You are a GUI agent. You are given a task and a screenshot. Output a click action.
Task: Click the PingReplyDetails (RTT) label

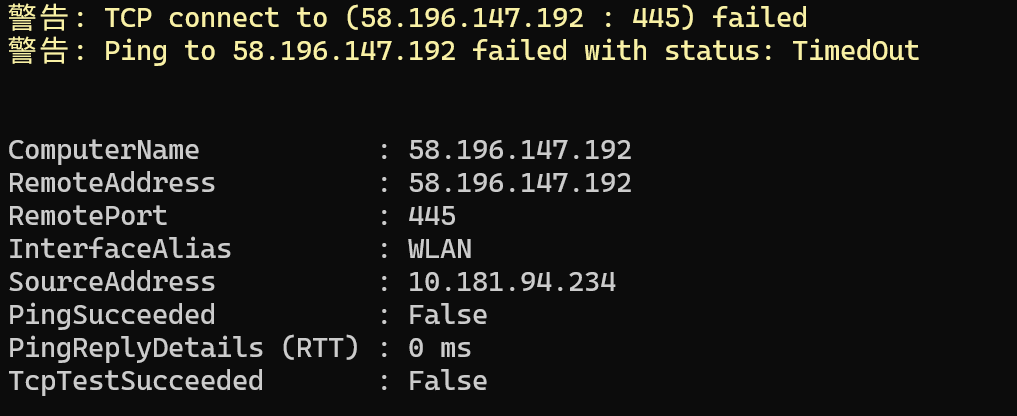[x=184, y=348]
